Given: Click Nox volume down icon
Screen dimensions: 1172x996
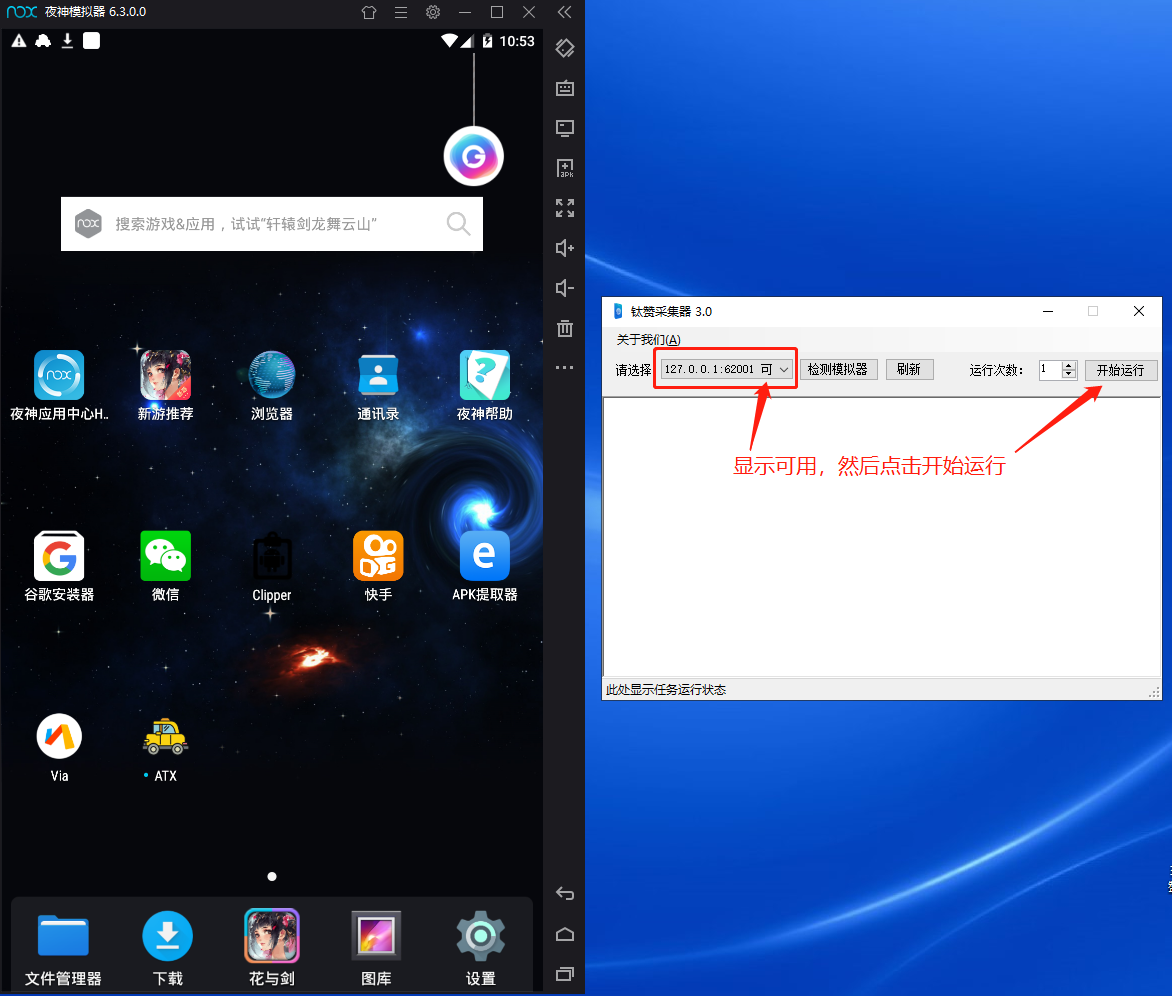Looking at the screenshot, I should [x=565, y=288].
